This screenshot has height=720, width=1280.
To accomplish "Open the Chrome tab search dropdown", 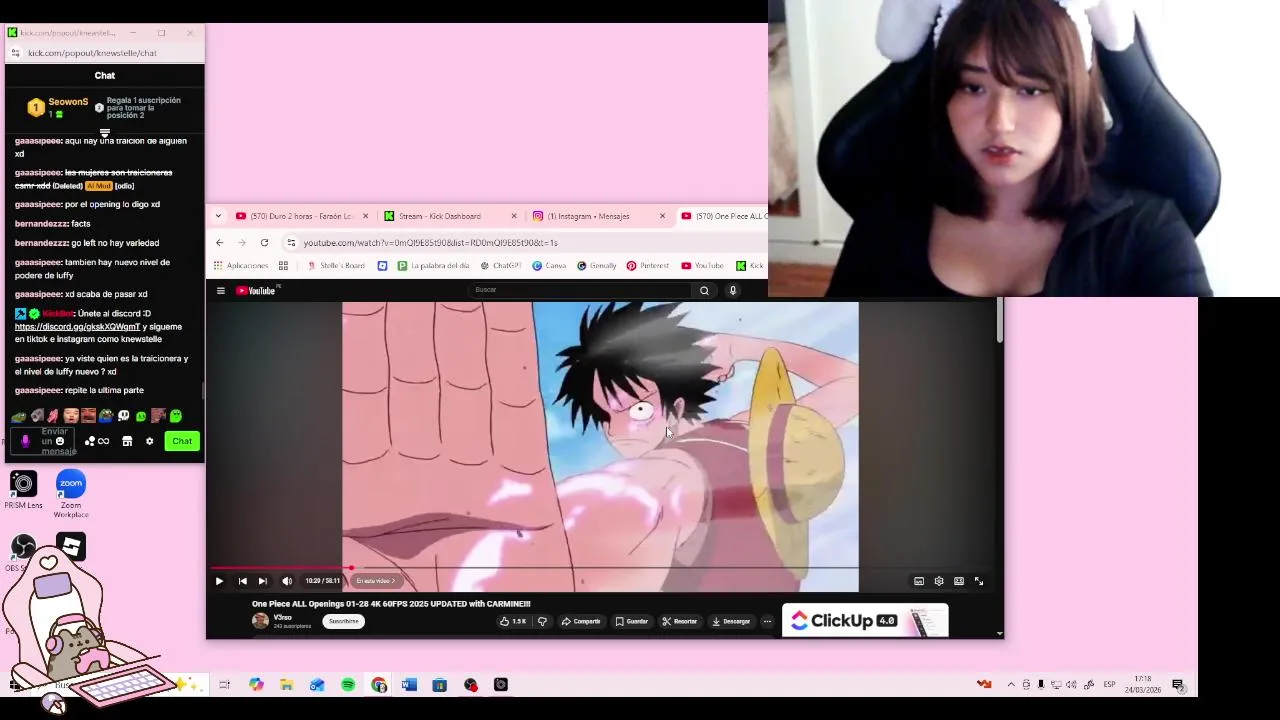I will (219, 216).
